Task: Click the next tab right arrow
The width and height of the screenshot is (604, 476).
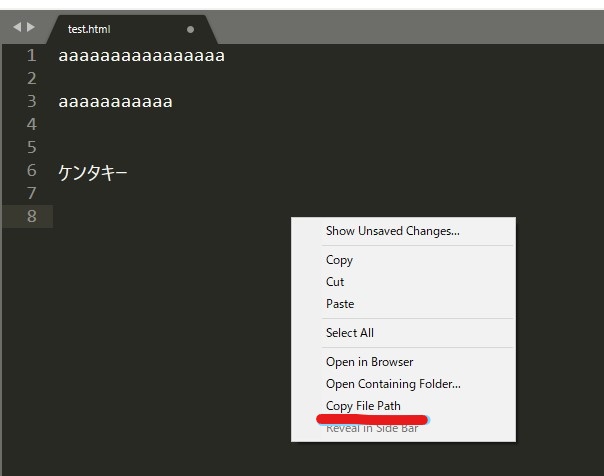Action: pos(31,27)
